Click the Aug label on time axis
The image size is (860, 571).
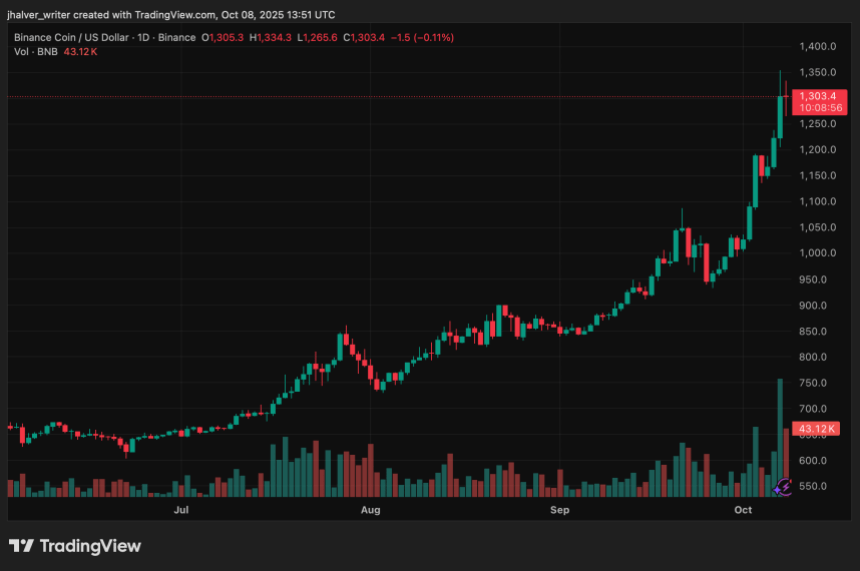tap(370, 510)
